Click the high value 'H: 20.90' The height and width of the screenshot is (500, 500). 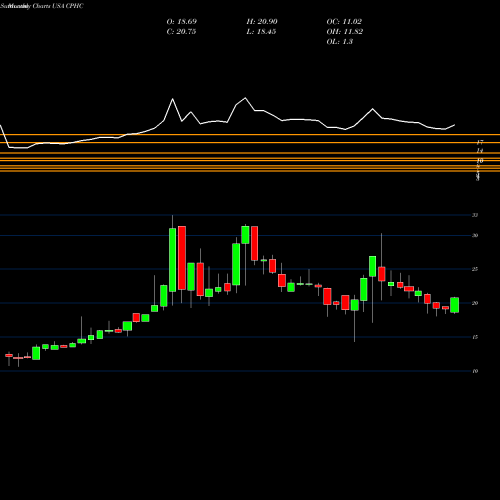coord(262,22)
